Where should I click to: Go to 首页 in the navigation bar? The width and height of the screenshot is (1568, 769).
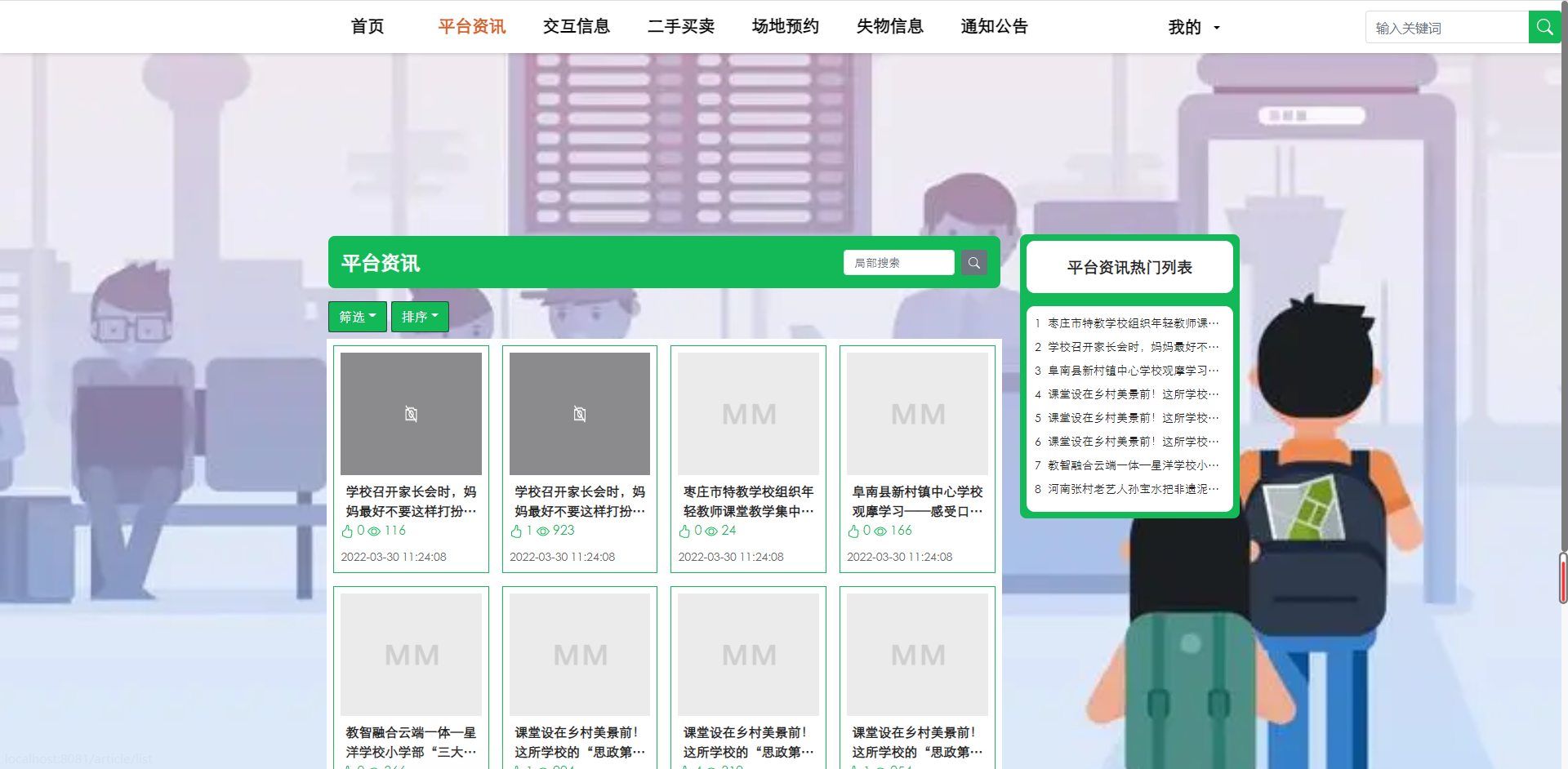click(x=367, y=26)
